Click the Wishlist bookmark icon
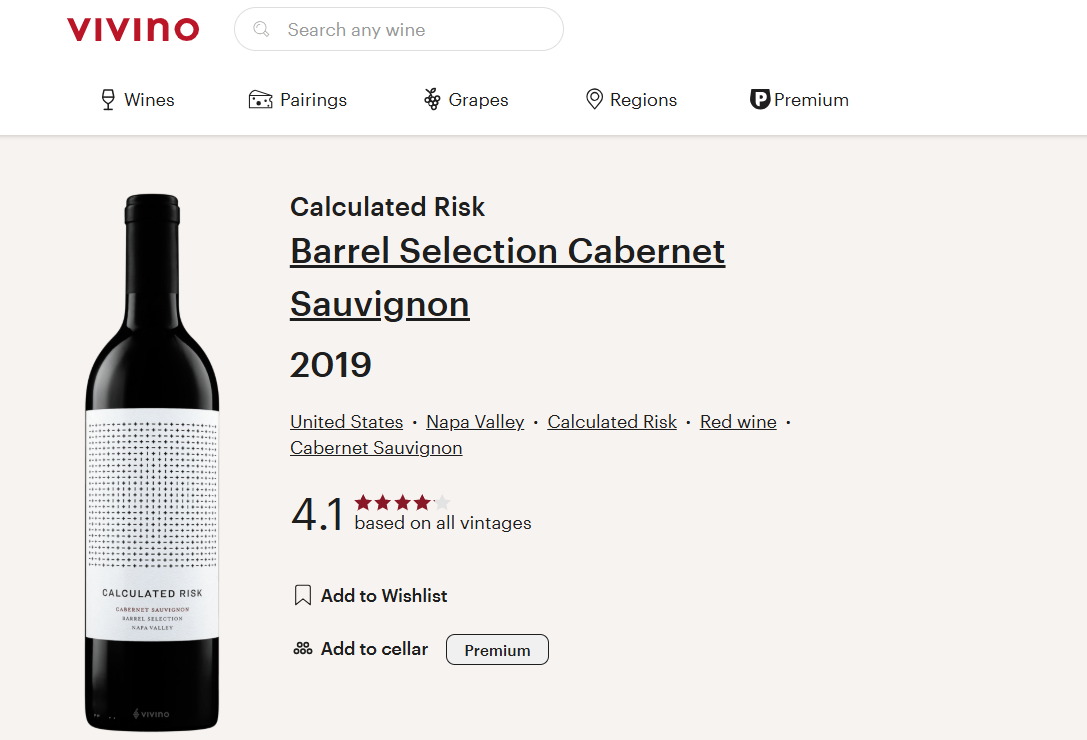Screen dimensions: 1087x740 pos(303,596)
